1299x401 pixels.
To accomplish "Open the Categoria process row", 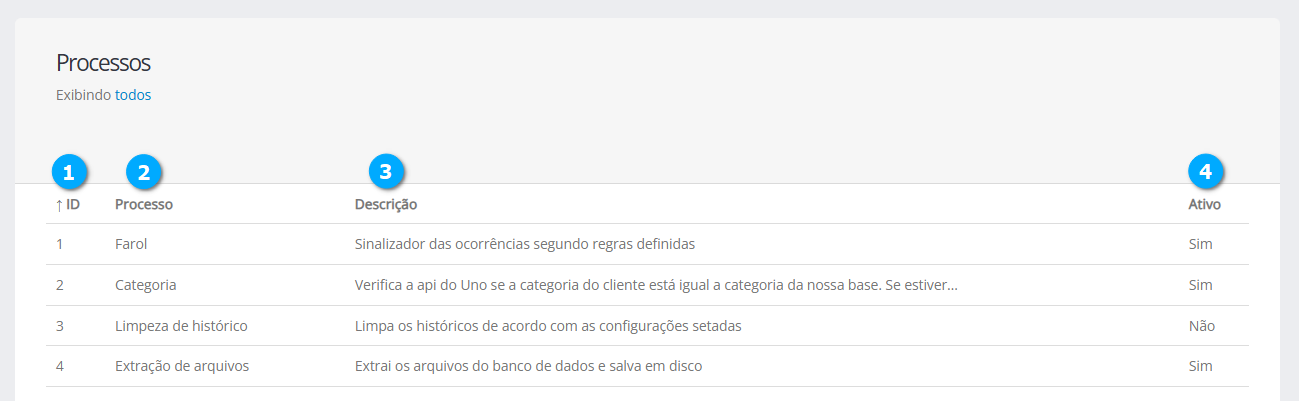I will 146,285.
